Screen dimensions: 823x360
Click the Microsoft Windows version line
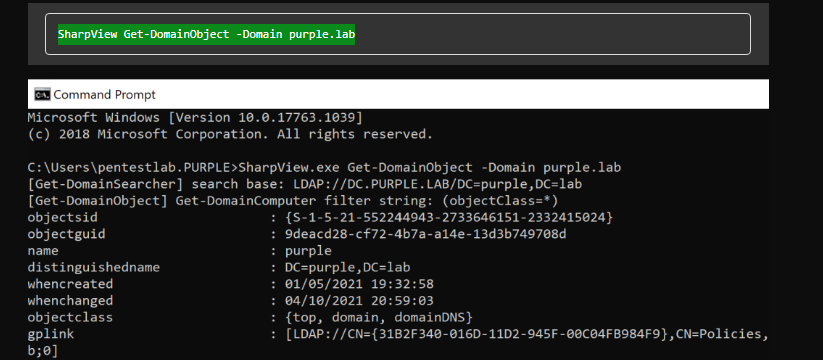coord(195,117)
